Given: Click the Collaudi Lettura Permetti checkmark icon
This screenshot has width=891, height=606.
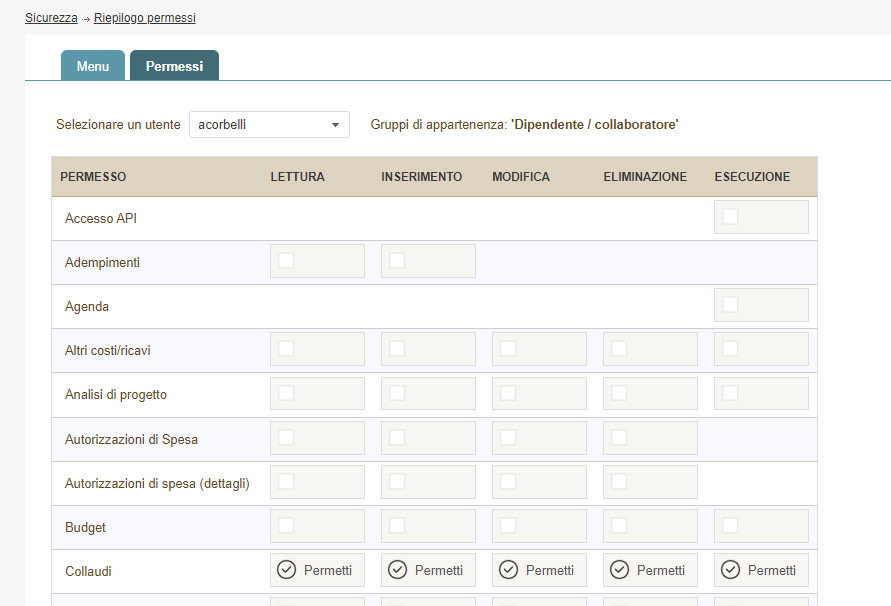Looking at the screenshot, I should (x=287, y=570).
